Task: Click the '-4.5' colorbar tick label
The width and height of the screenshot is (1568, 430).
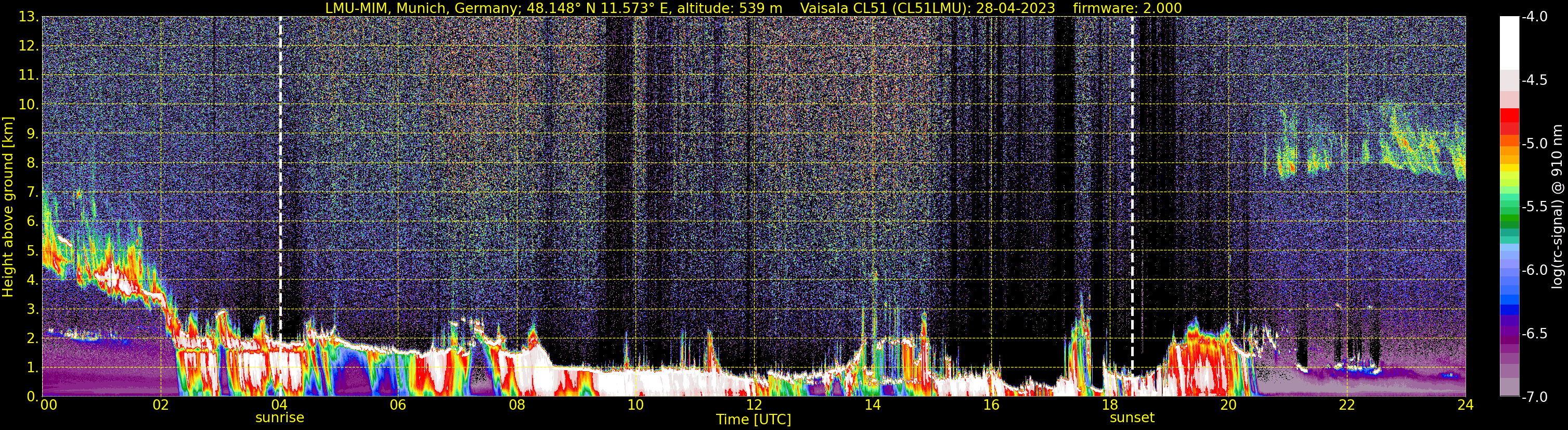Action: 1535,80
